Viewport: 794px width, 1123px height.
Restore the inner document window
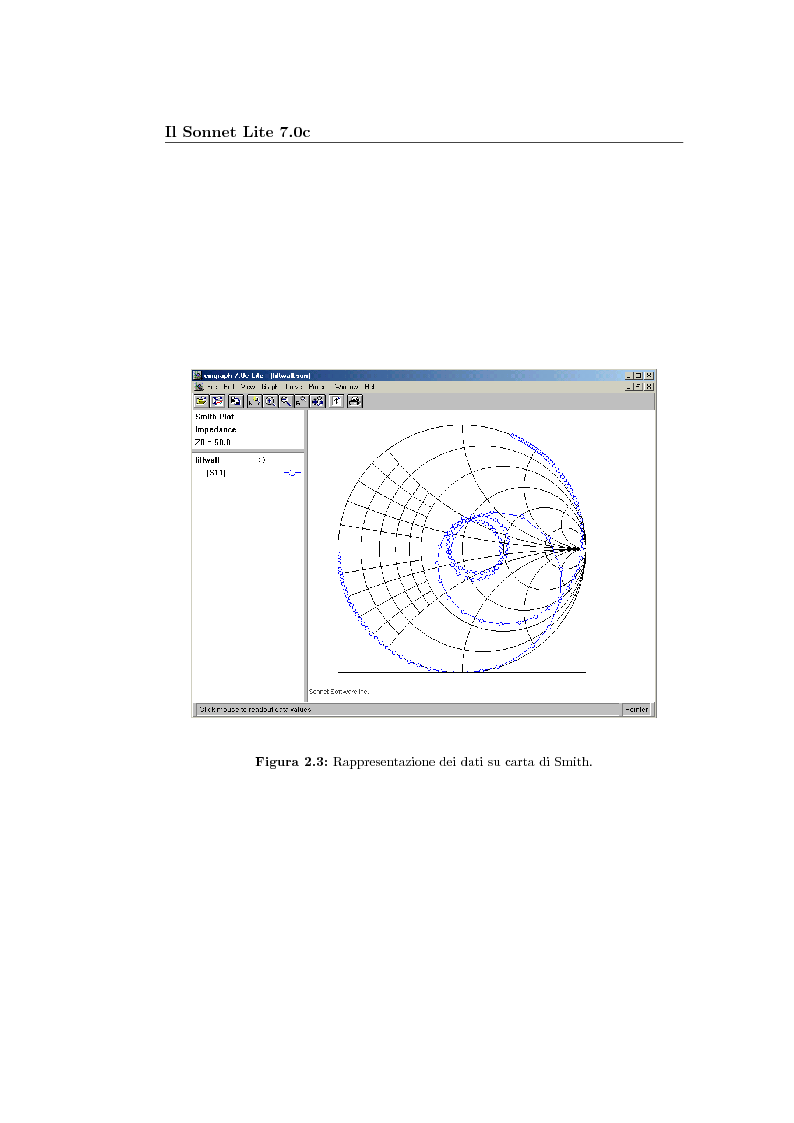[638, 387]
